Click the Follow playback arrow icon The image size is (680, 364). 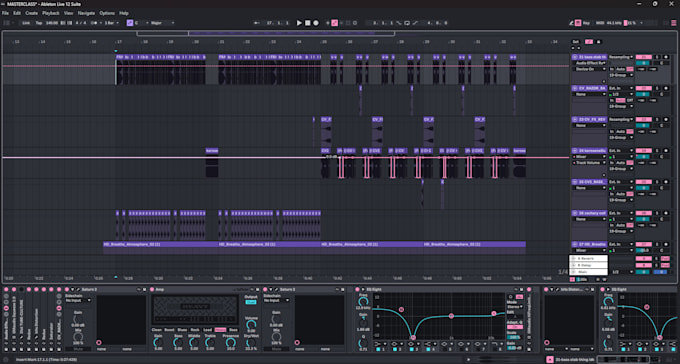click(x=256, y=23)
